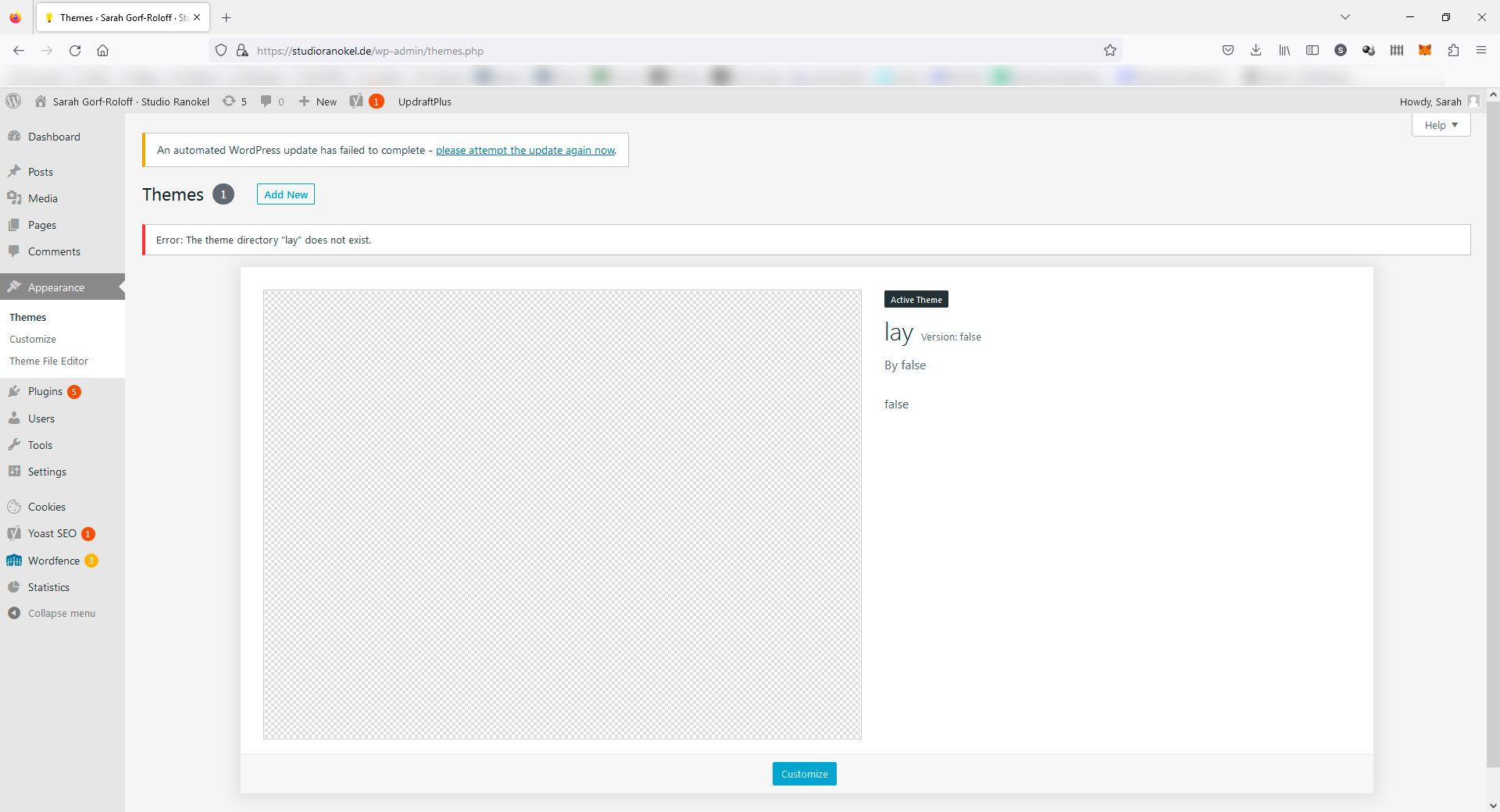Click the WordPress logo in admin bar
Image resolution: width=1500 pixels, height=812 pixels.
(13, 101)
